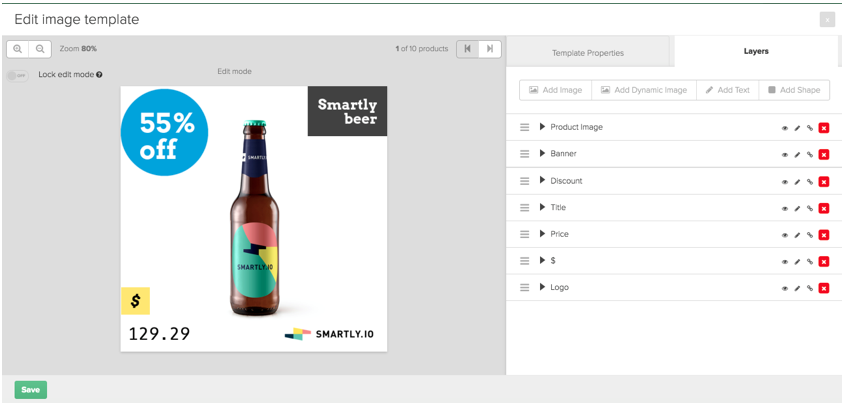Select the yellow $ square on canvas
The width and height of the screenshot is (845, 403).
coord(135,301)
